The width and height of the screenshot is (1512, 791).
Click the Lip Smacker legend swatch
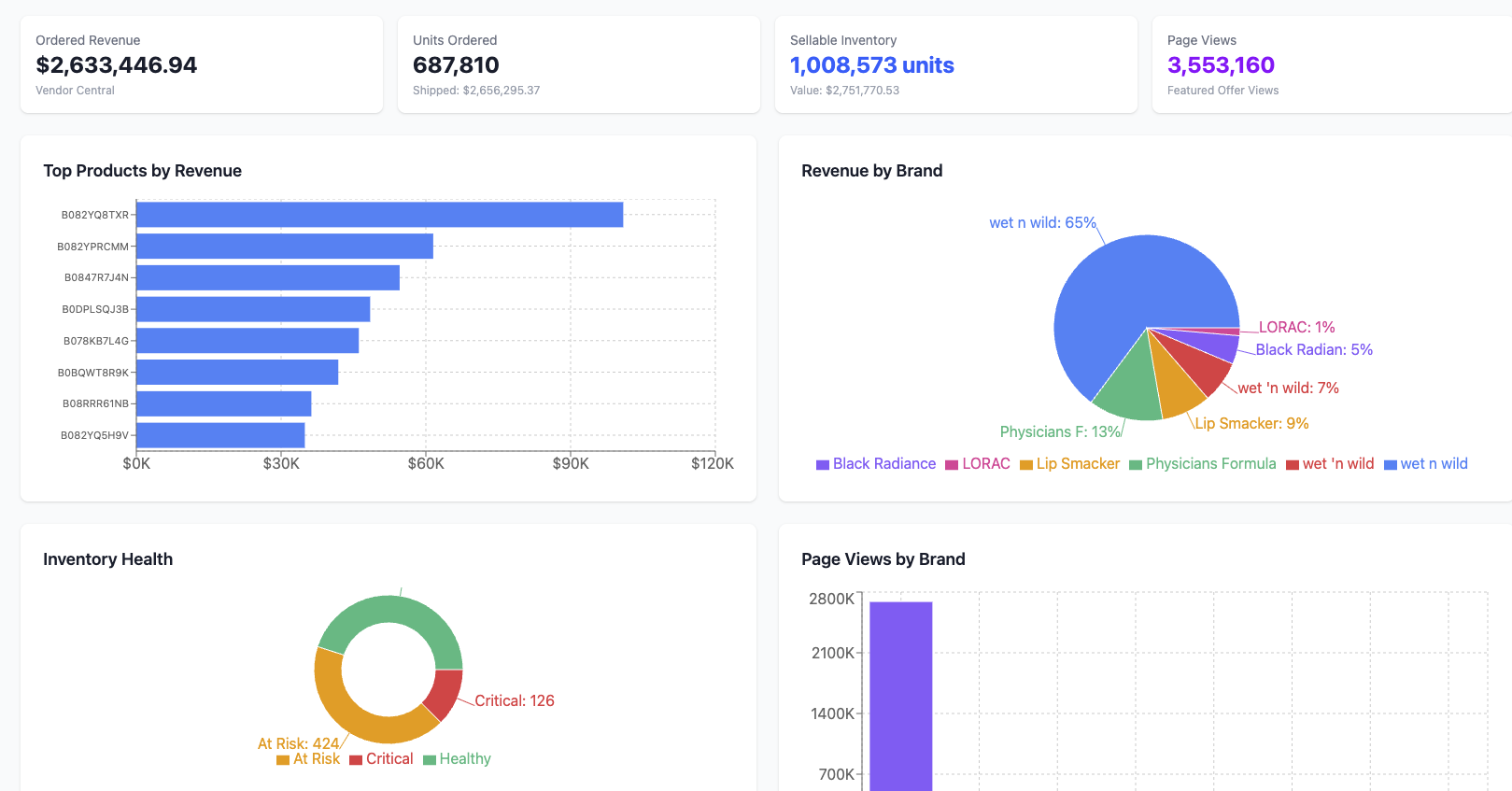[x=1026, y=465]
